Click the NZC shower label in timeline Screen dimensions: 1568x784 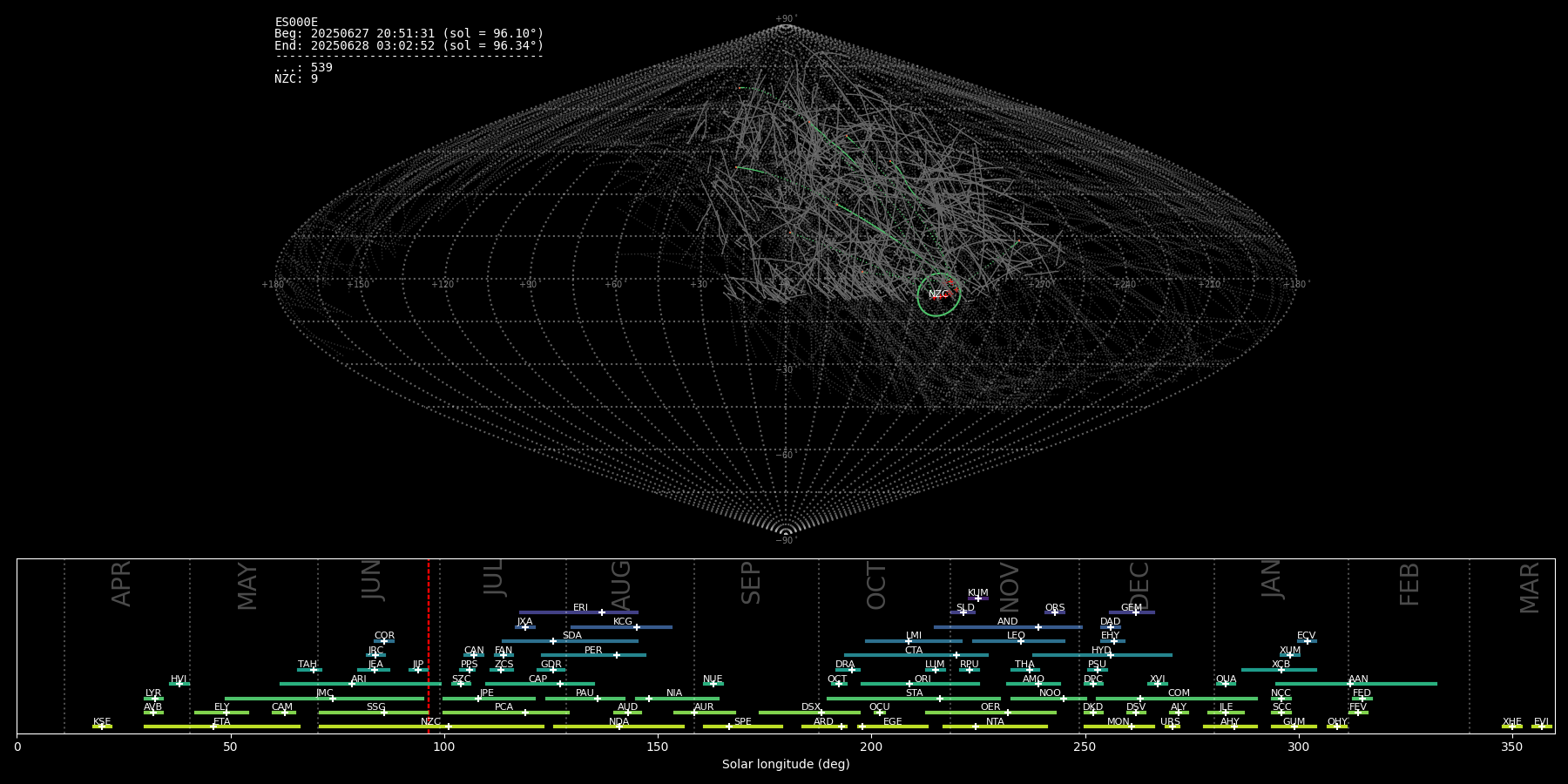(x=431, y=722)
